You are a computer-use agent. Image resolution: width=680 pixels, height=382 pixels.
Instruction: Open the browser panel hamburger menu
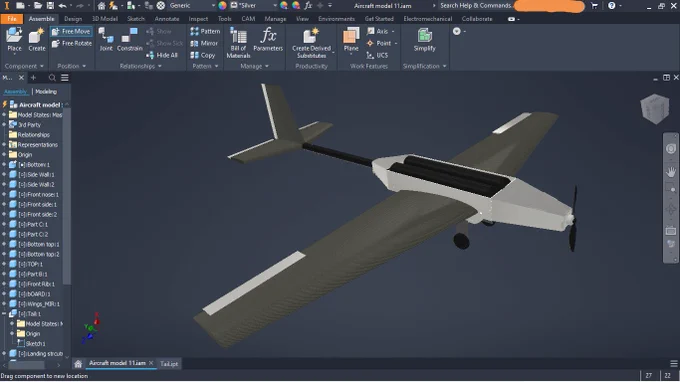pyautogui.click(x=65, y=78)
